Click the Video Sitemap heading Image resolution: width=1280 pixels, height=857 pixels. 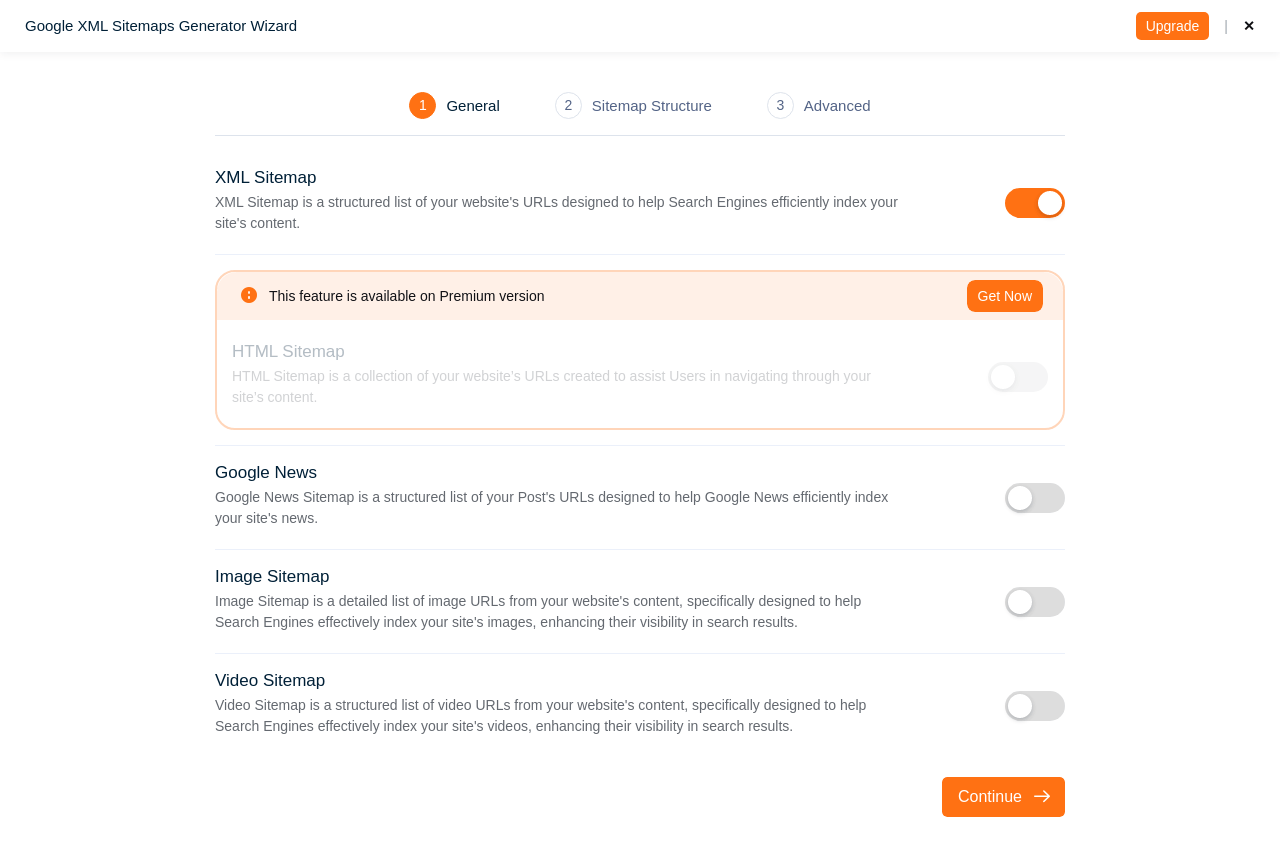point(270,681)
